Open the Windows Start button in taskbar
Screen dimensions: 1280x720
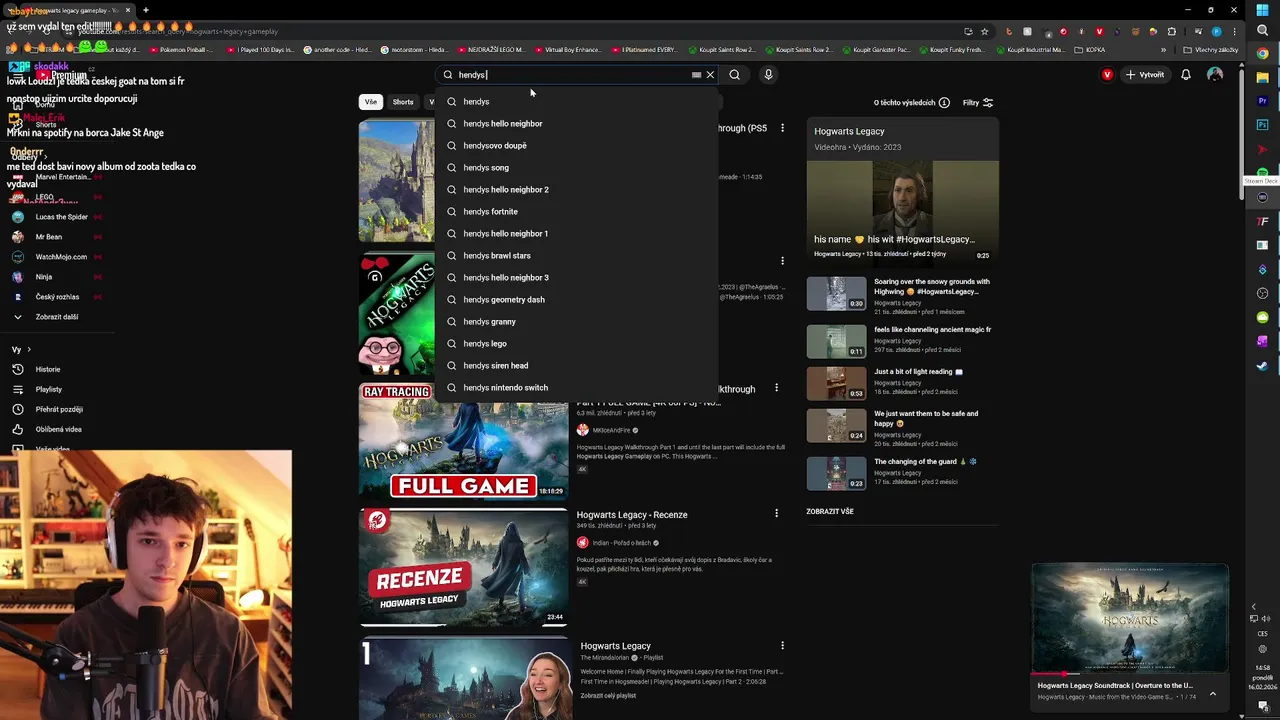(1262, 10)
